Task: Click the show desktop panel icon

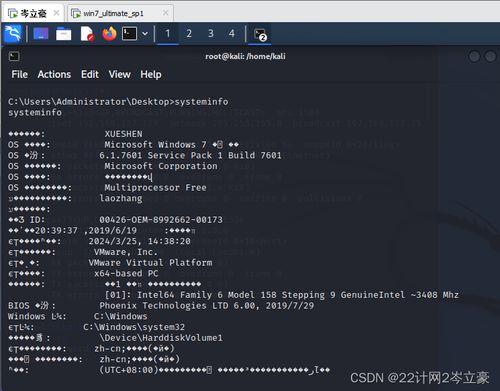Action: pyautogui.click(x=41, y=34)
